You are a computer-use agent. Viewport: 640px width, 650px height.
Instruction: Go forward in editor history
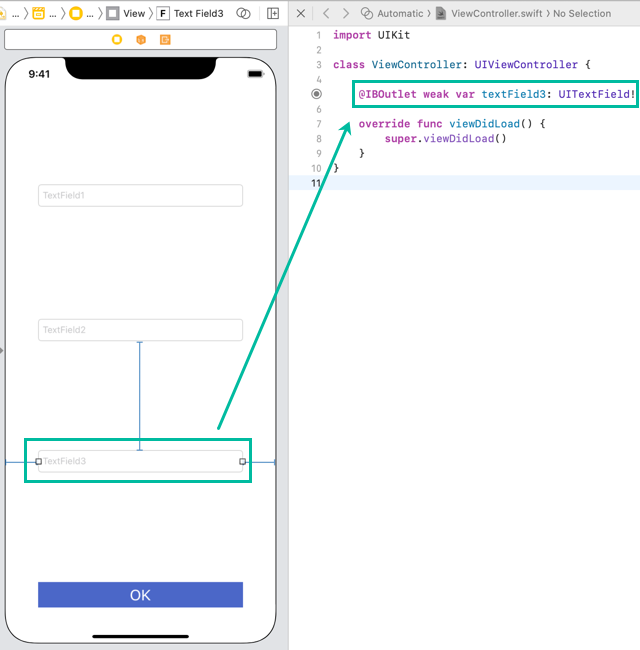(346, 14)
